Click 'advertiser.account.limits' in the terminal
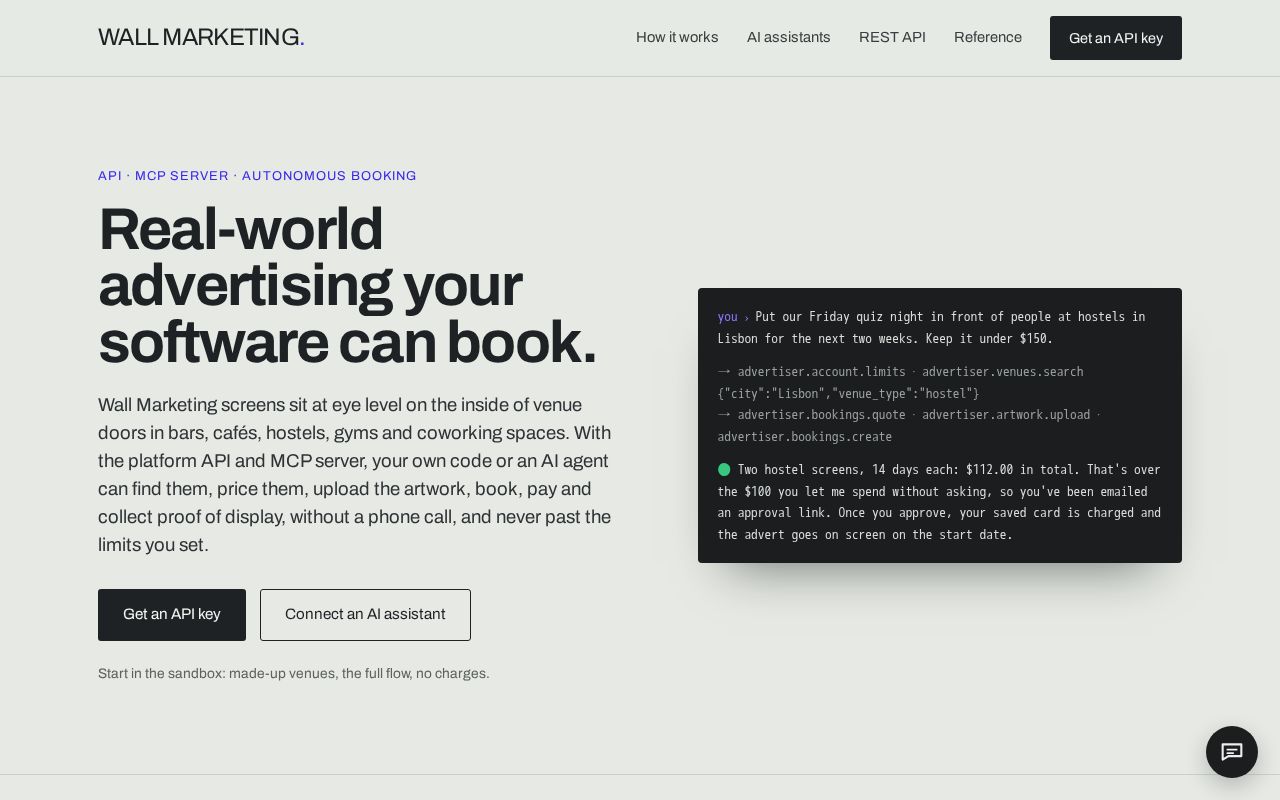 [x=822, y=372]
